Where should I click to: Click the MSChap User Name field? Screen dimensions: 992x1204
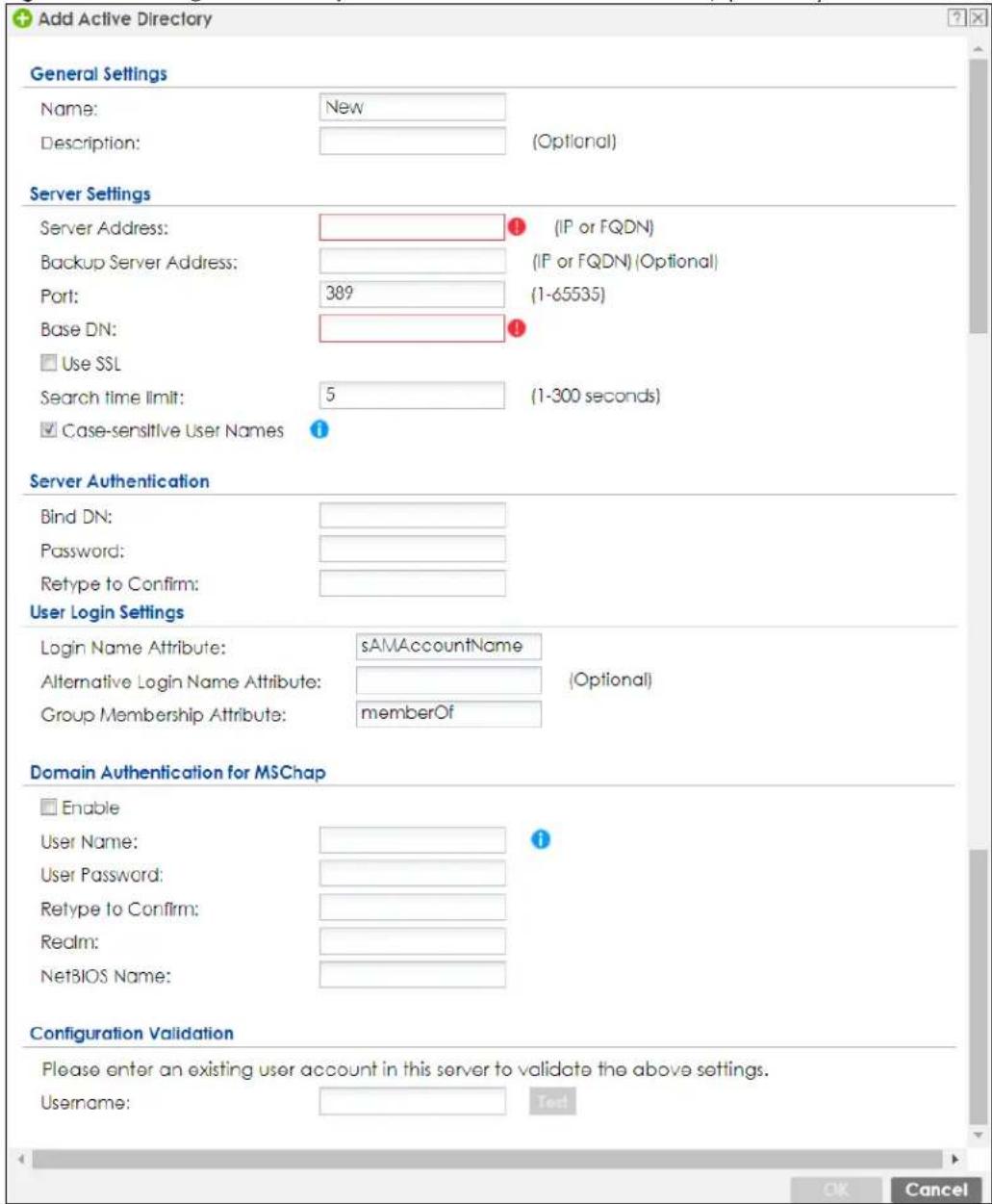[412, 841]
